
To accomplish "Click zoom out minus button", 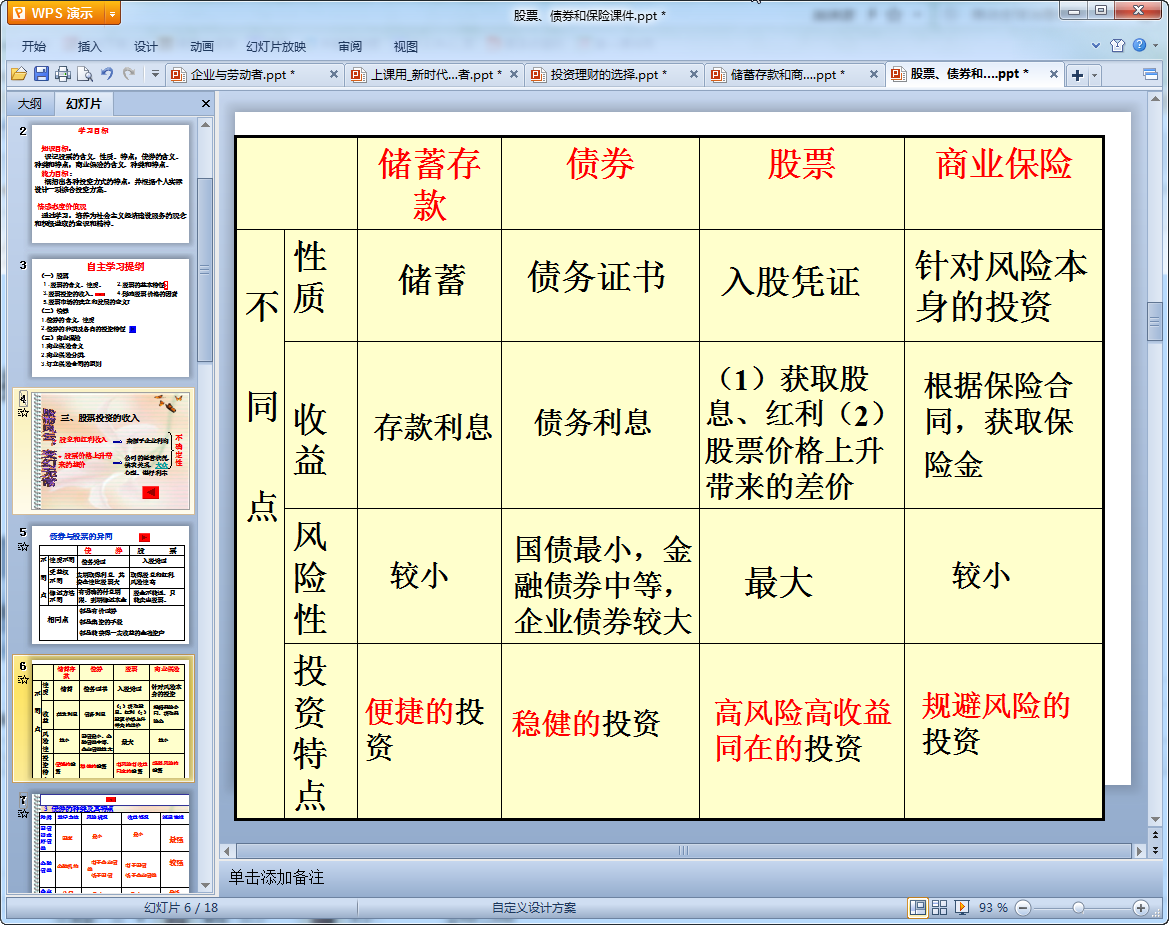I will [1023, 908].
